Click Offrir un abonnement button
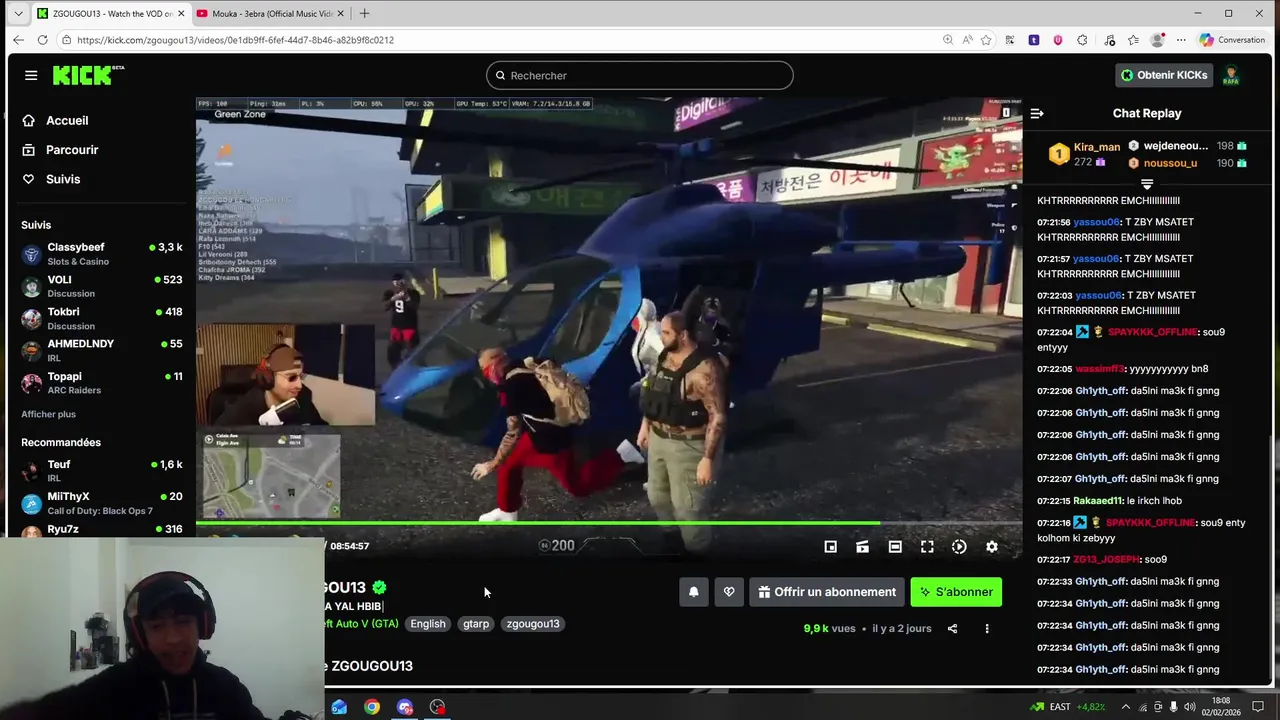 [x=827, y=592]
